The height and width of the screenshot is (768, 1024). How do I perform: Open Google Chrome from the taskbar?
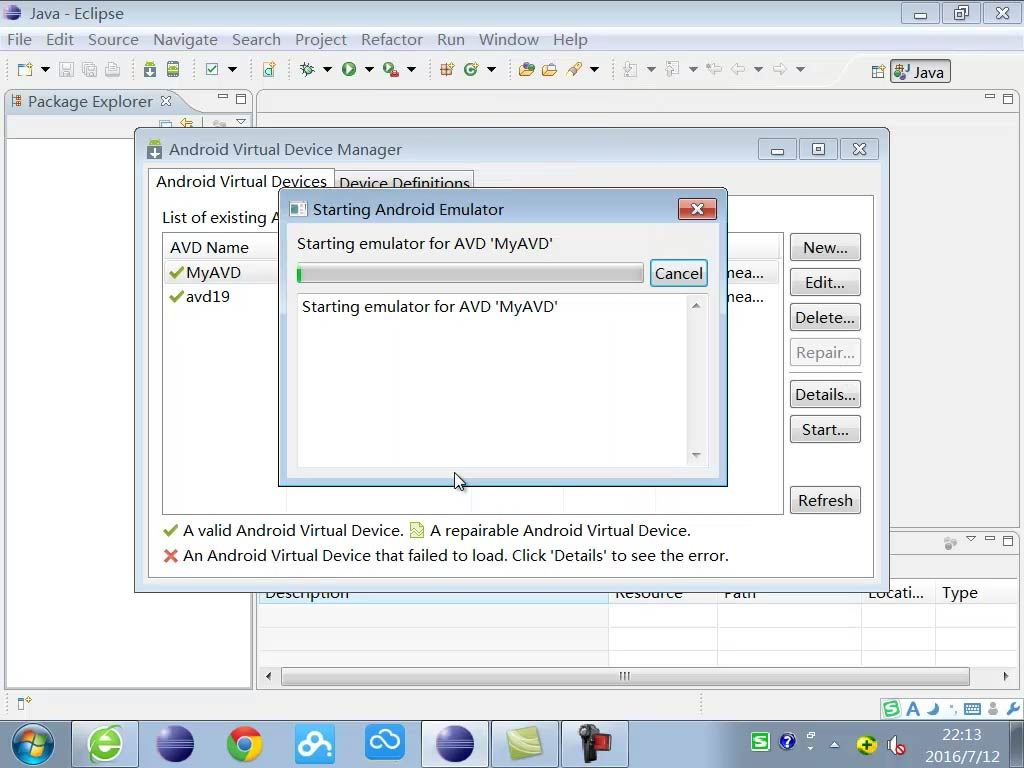coord(244,744)
